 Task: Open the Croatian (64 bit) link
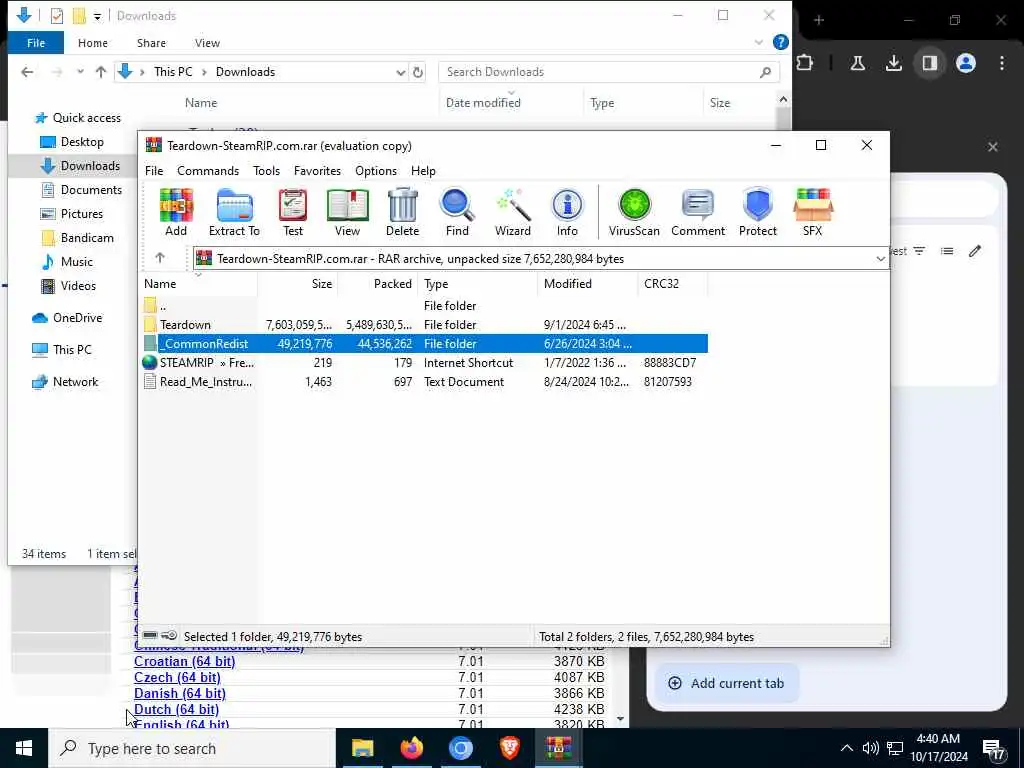(x=184, y=662)
